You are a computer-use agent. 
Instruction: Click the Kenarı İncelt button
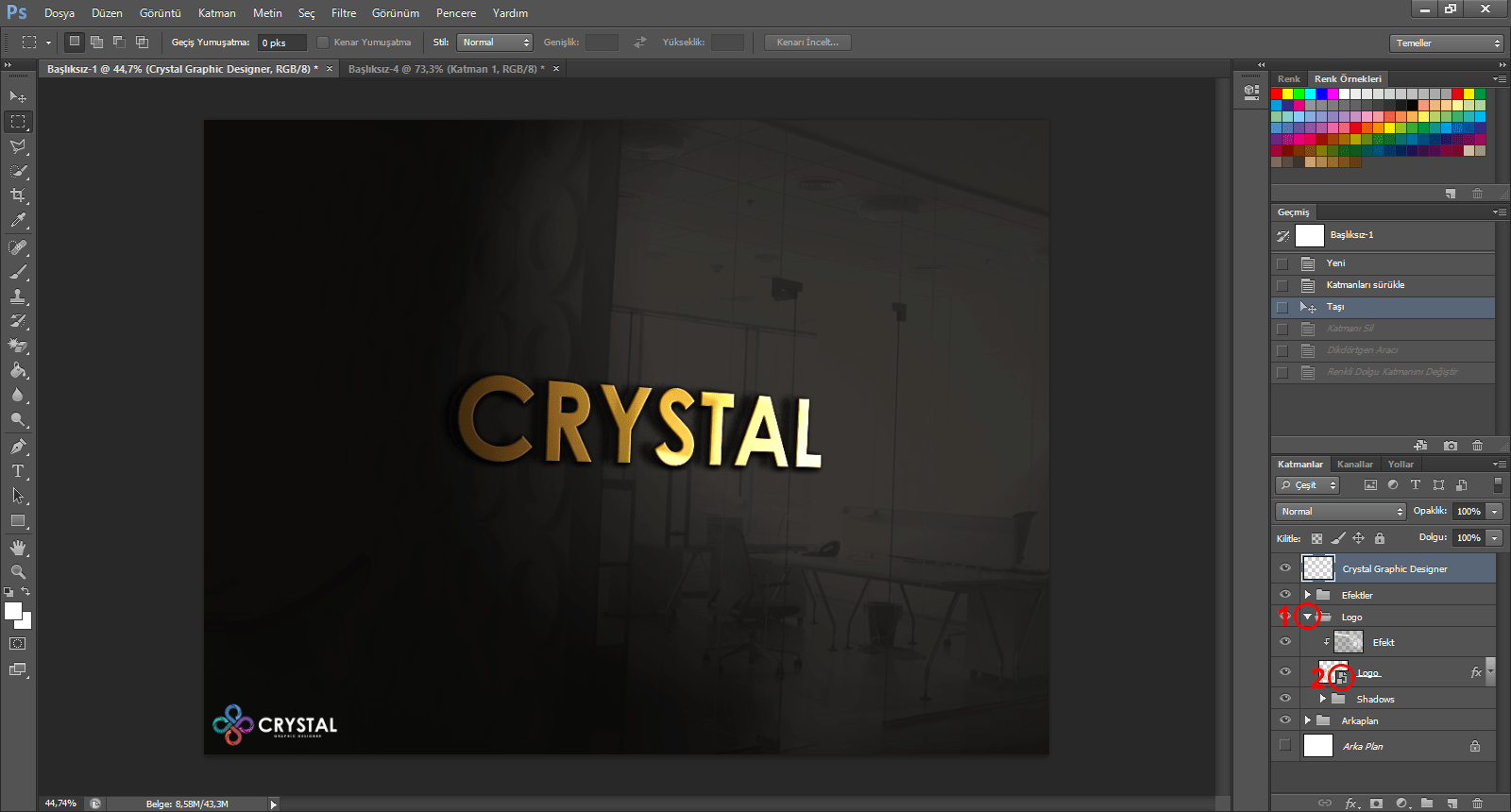pyautogui.click(x=807, y=42)
